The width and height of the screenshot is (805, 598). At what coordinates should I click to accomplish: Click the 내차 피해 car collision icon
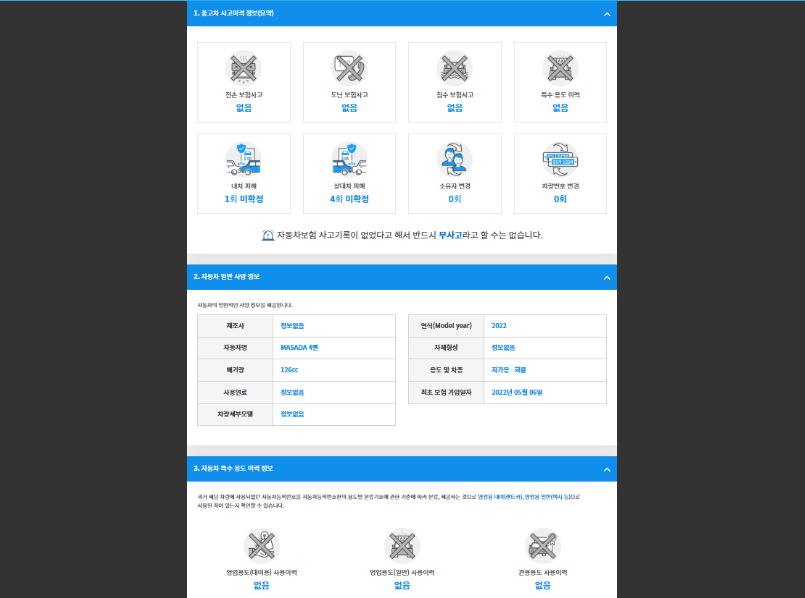pyautogui.click(x=243, y=159)
